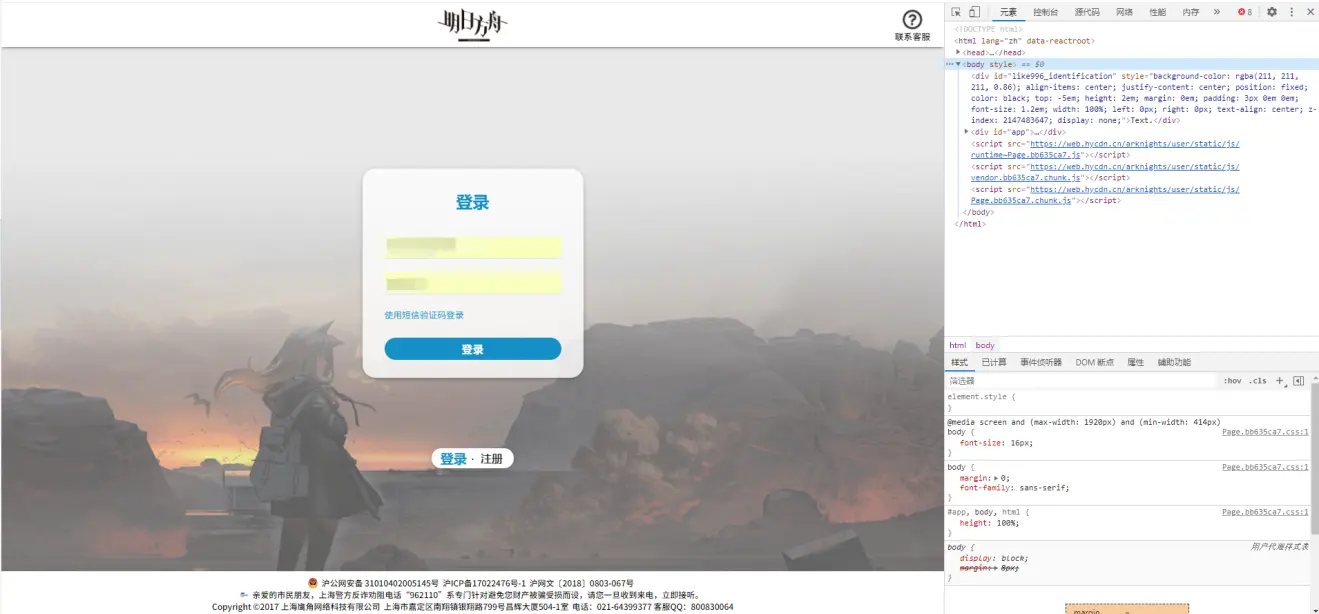Select the 属性 Properties subtab
1319x614 pixels.
tap(1136, 362)
